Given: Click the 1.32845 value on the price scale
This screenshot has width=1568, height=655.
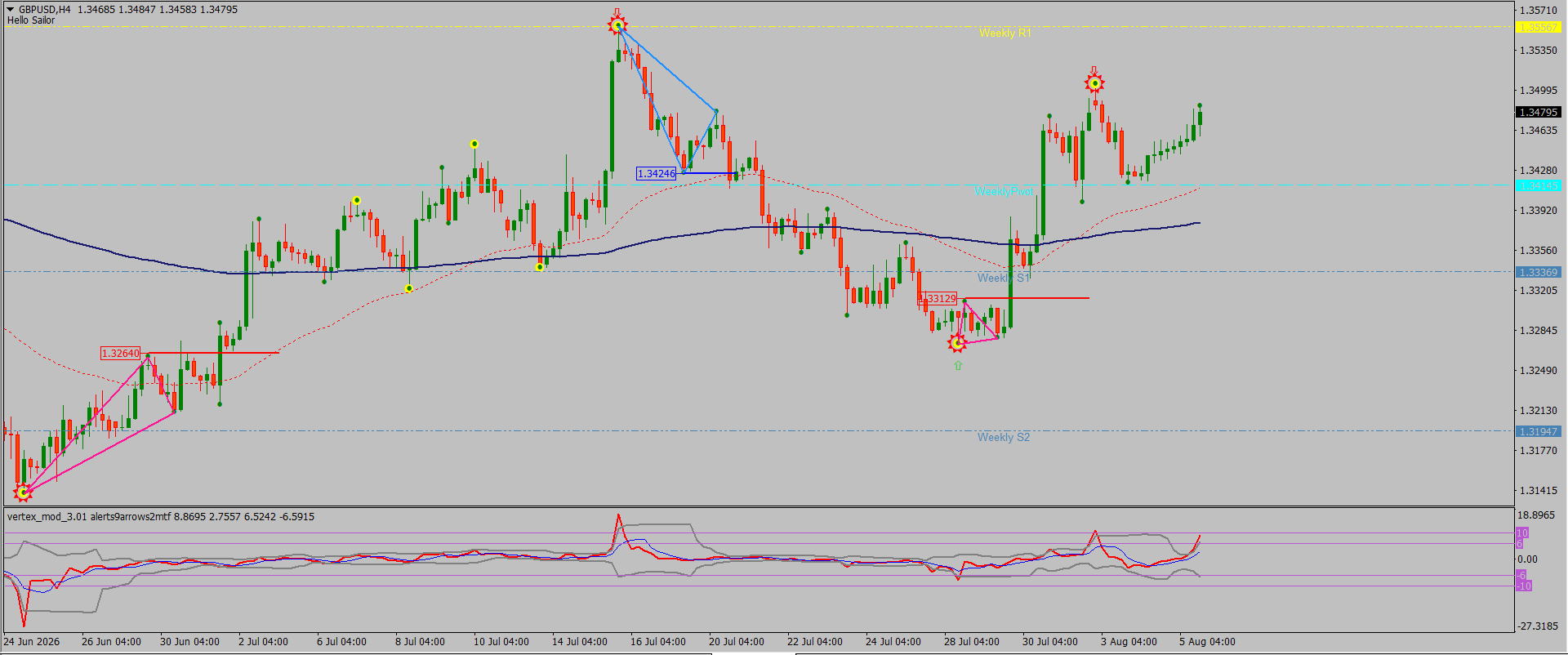Looking at the screenshot, I should click(1538, 330).
